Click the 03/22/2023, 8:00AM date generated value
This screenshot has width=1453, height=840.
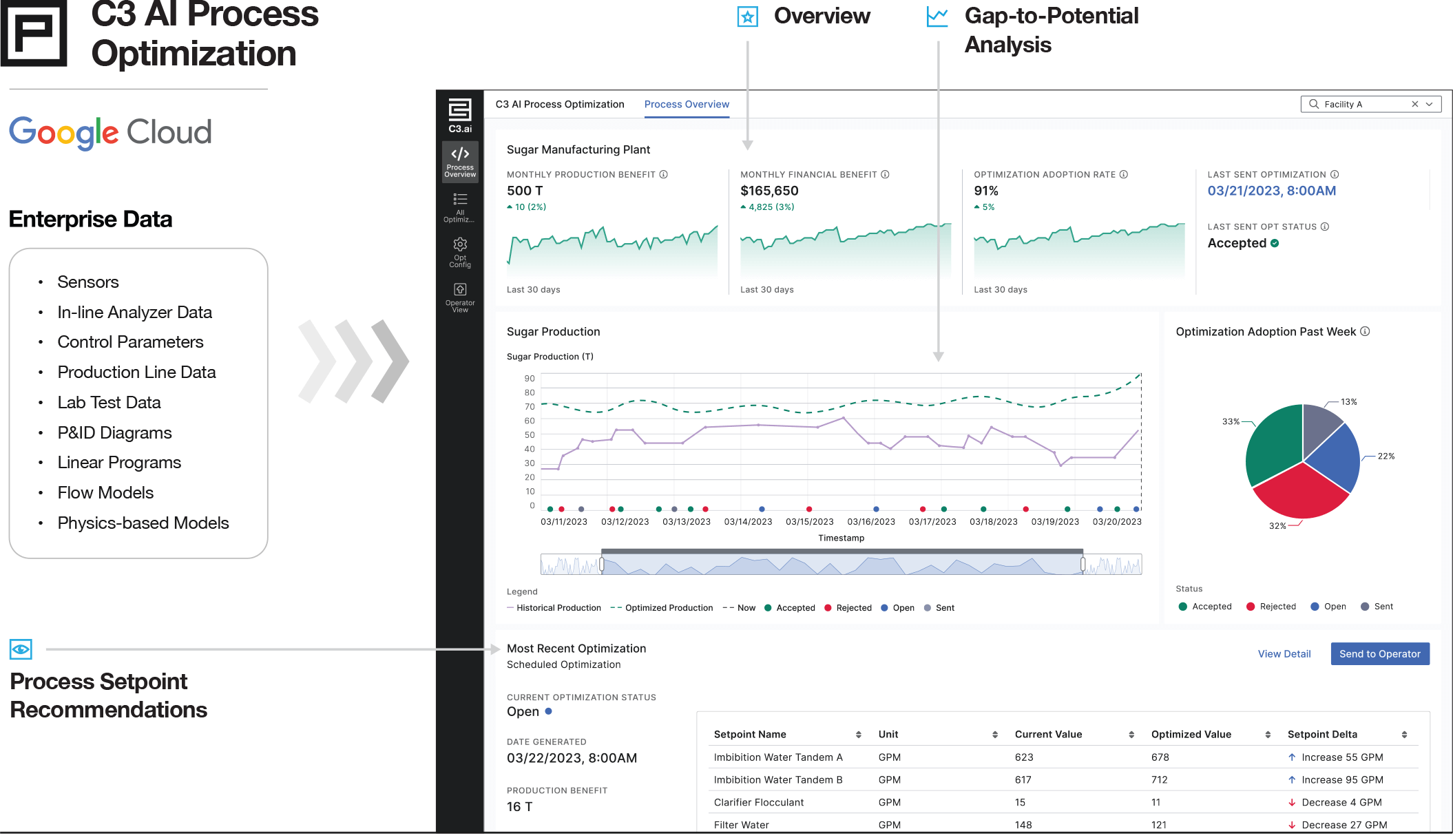pyautogui.click(x=572, y=757)
